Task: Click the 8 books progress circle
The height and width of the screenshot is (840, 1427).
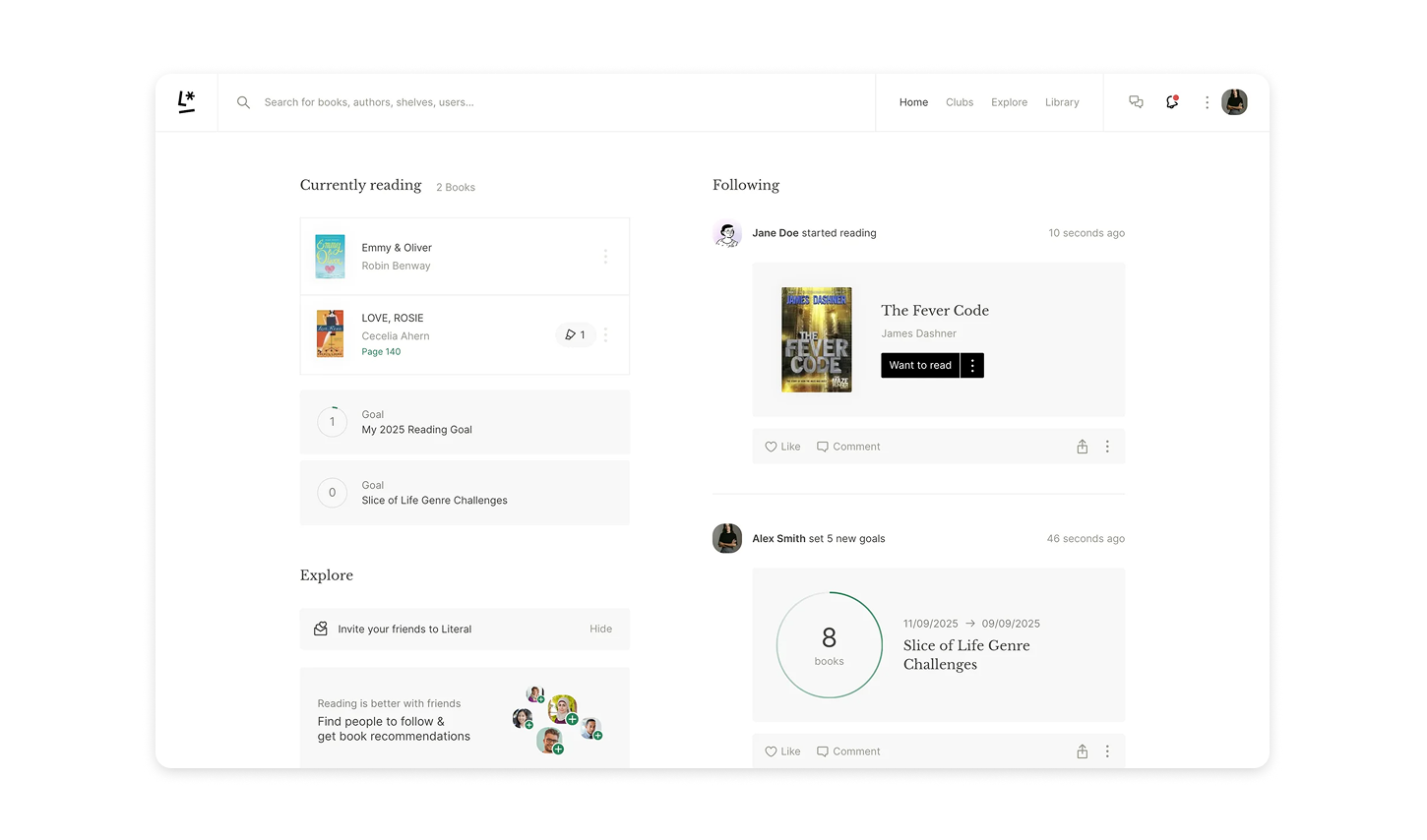Action: tap(829, 644)
